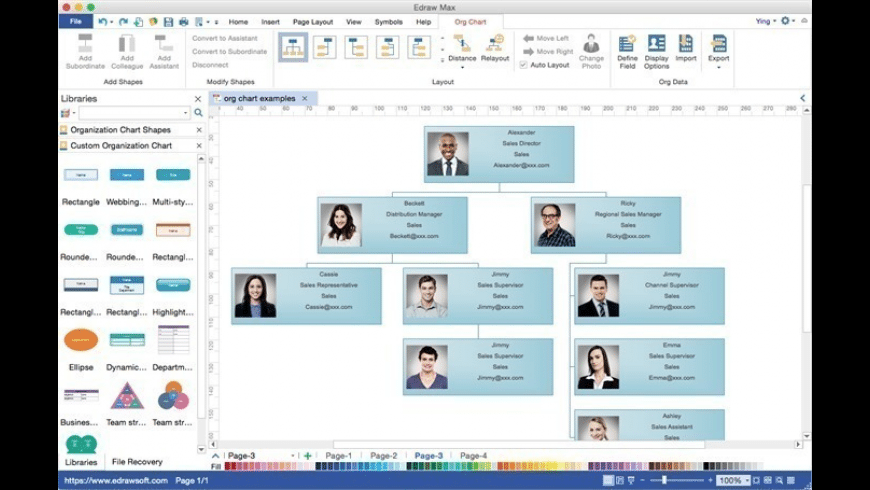Close the Organization Chart Shapes library
The width and height of the screenshot is (870, 490).
(x=199, y=130)
